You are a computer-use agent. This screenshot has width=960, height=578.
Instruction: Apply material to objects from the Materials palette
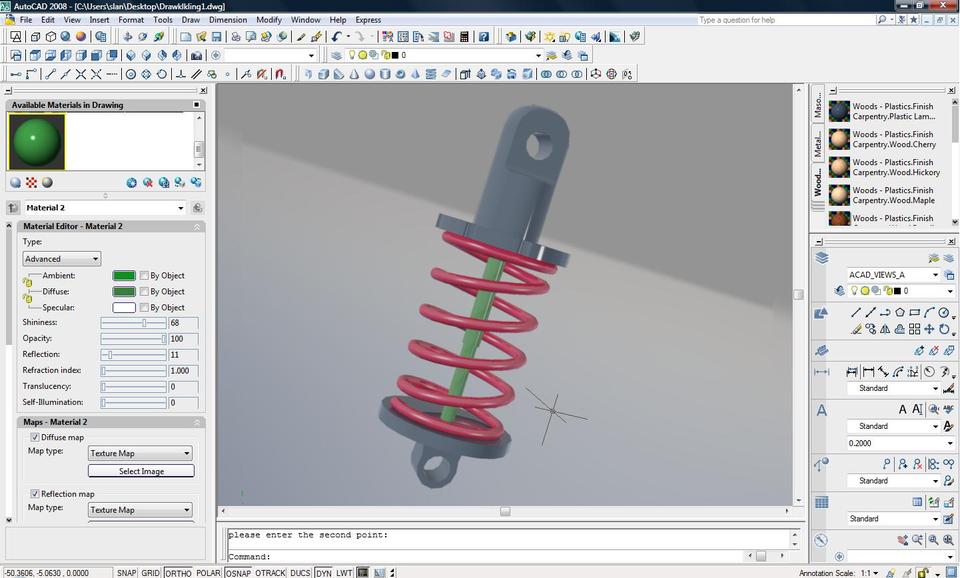pos(179,184)
